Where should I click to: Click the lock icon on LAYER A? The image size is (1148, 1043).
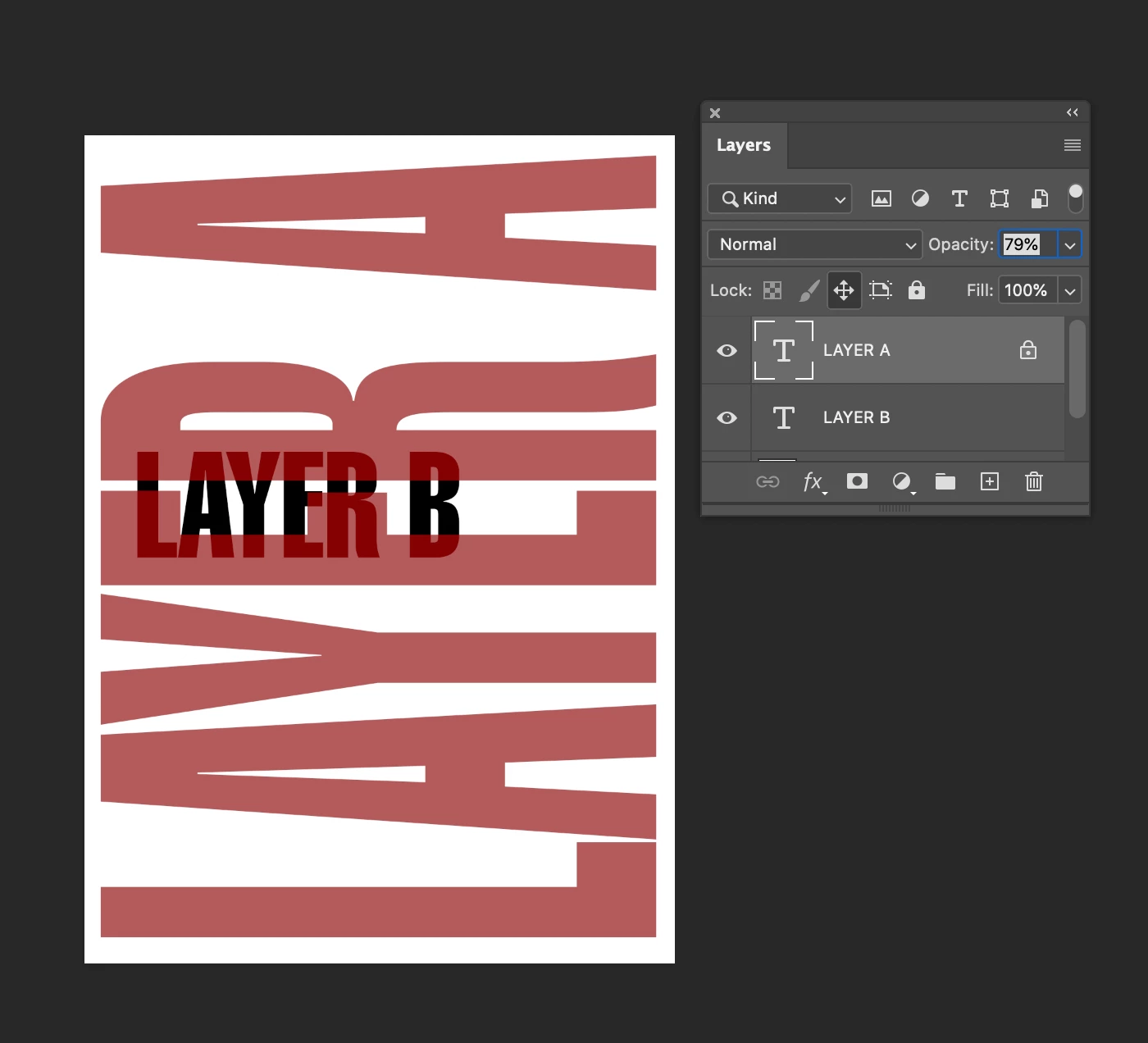tap(1028, 350)
